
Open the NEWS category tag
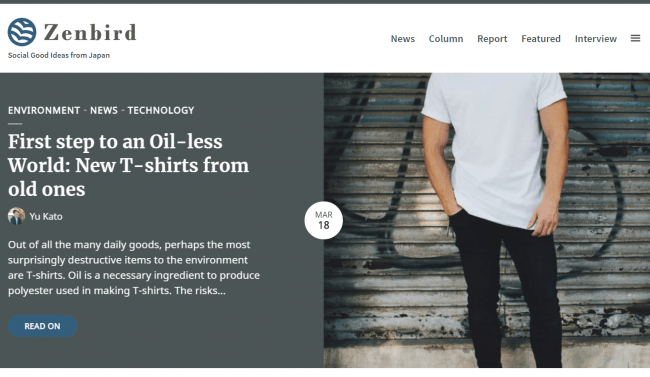104,110
